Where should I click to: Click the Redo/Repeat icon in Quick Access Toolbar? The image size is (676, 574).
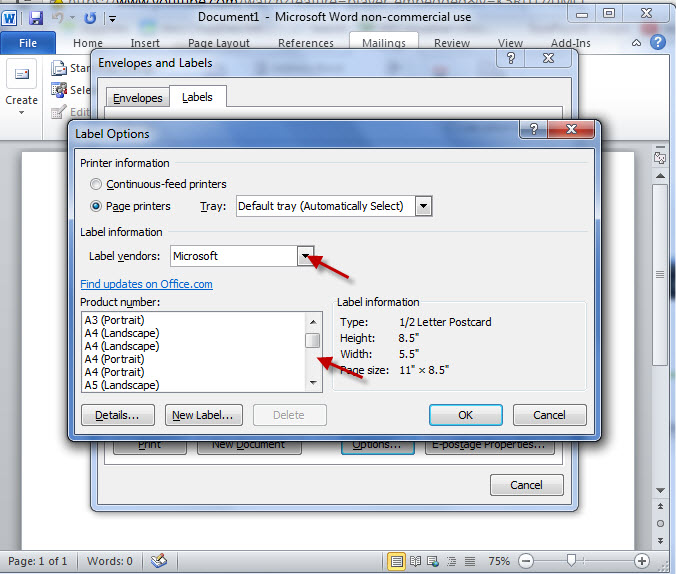tap(90, 18)
